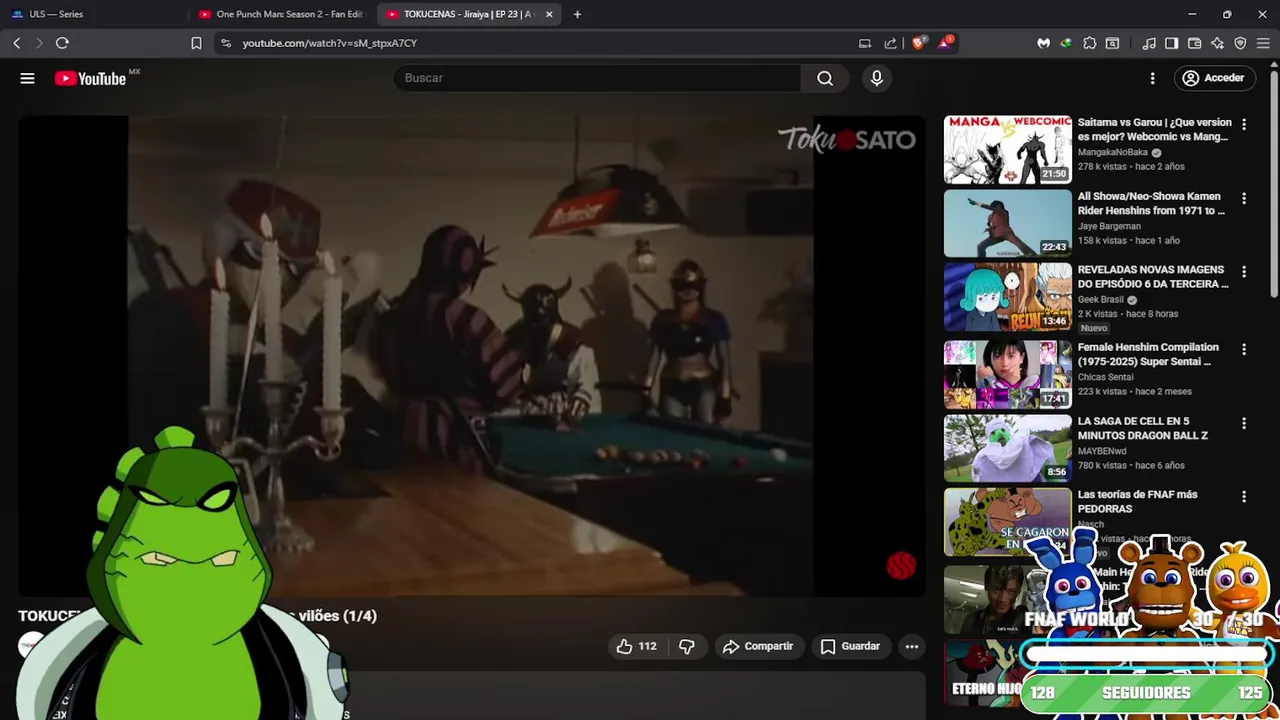Bookmark this page
Viewport: 1280px width, 720px height.
pyautogui.click(x=196, y=43)
